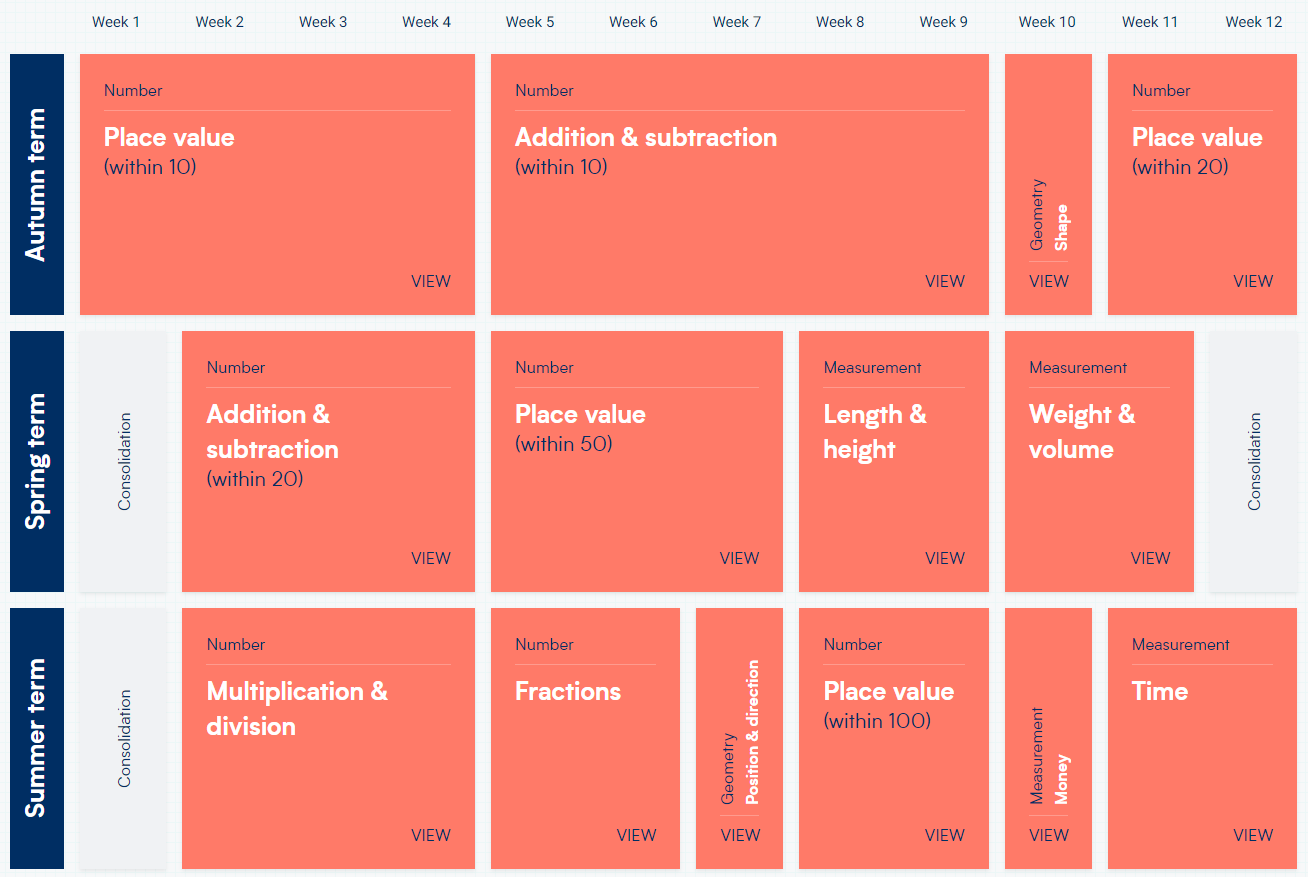
Task: Select the Spring term label
Action: tap(37, 461)
